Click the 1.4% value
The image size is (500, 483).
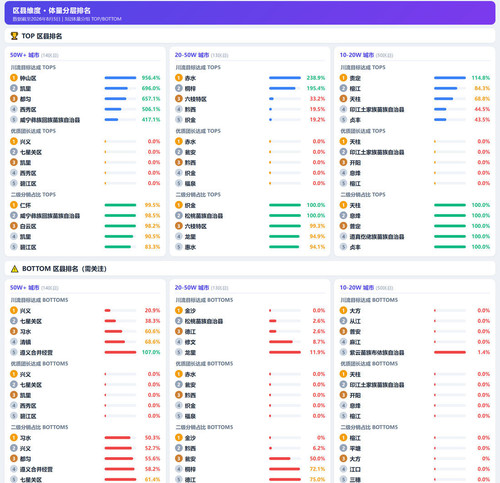(484, 352)
